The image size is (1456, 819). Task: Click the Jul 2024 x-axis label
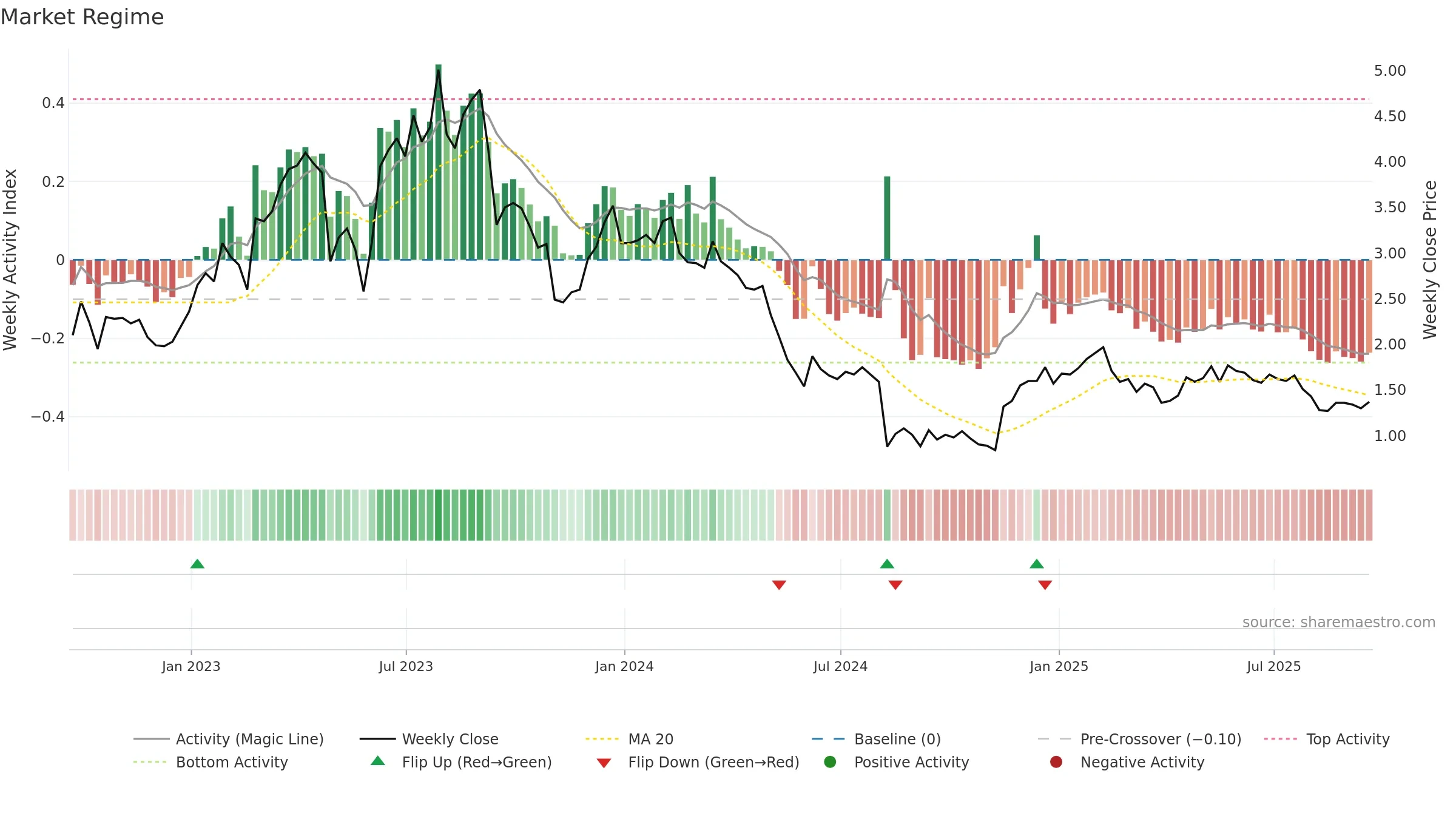click(840, 666)
